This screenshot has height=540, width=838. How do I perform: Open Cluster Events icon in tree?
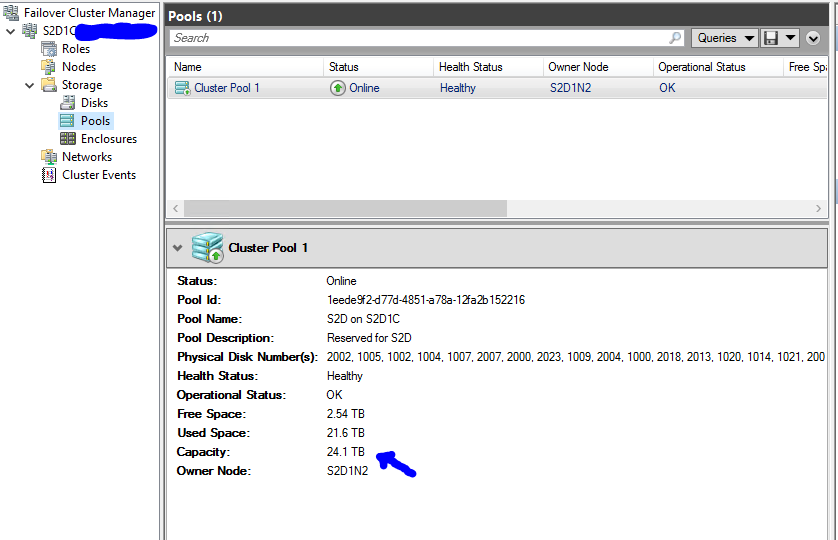pos(48,175)
